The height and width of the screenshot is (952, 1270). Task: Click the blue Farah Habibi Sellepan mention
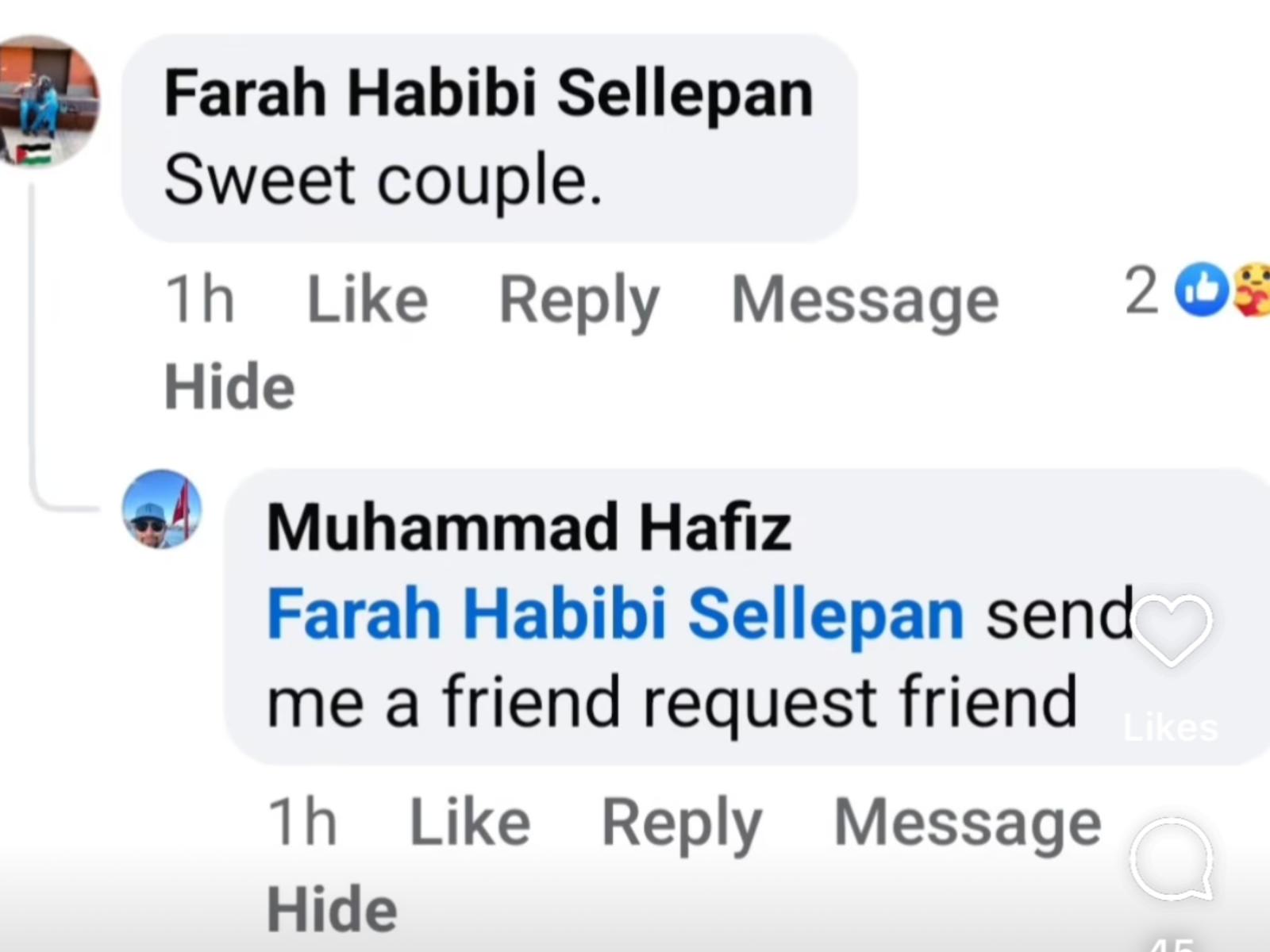click(x=615, y=614)
